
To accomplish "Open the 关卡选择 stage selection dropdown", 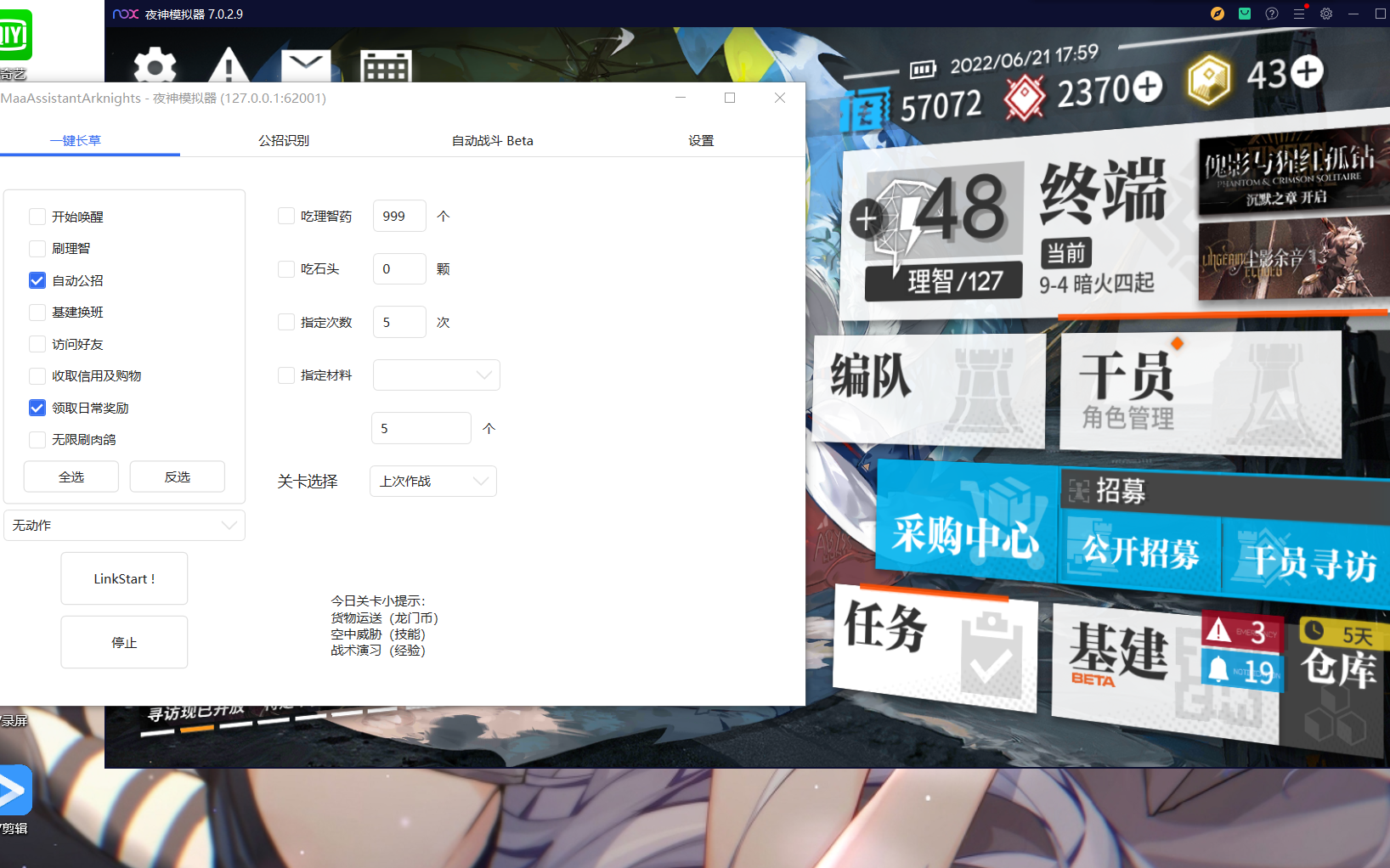I will click(432, 481).
